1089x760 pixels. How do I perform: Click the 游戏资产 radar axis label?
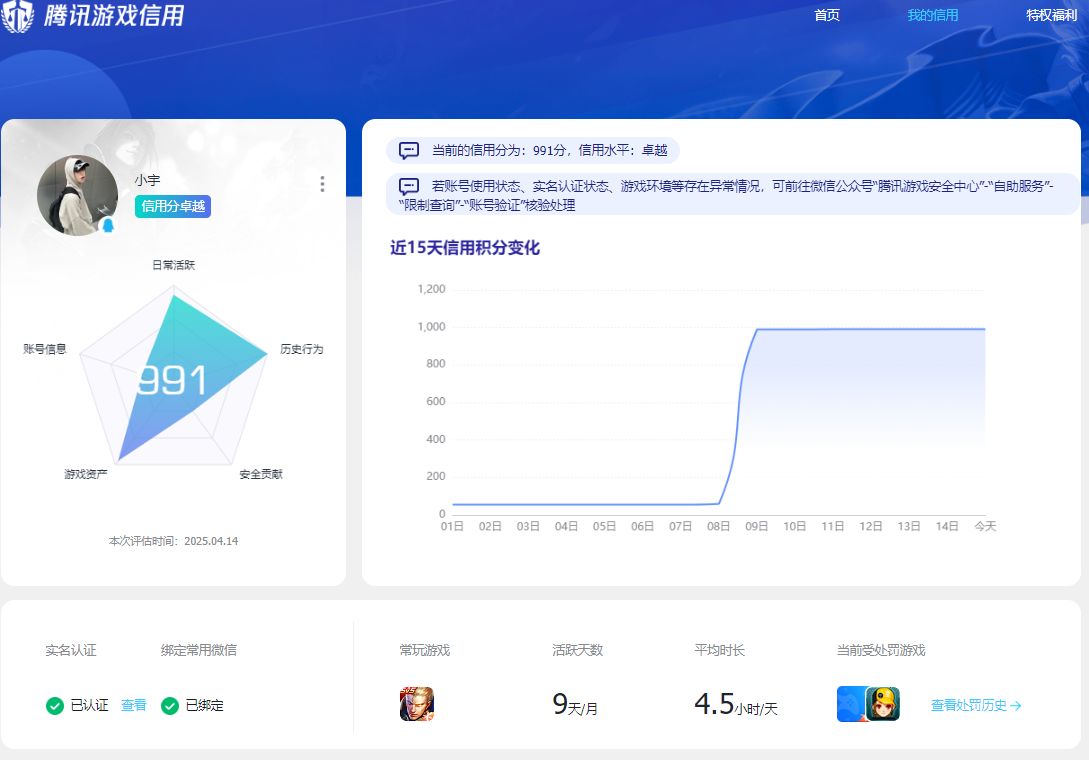point(86,474)
